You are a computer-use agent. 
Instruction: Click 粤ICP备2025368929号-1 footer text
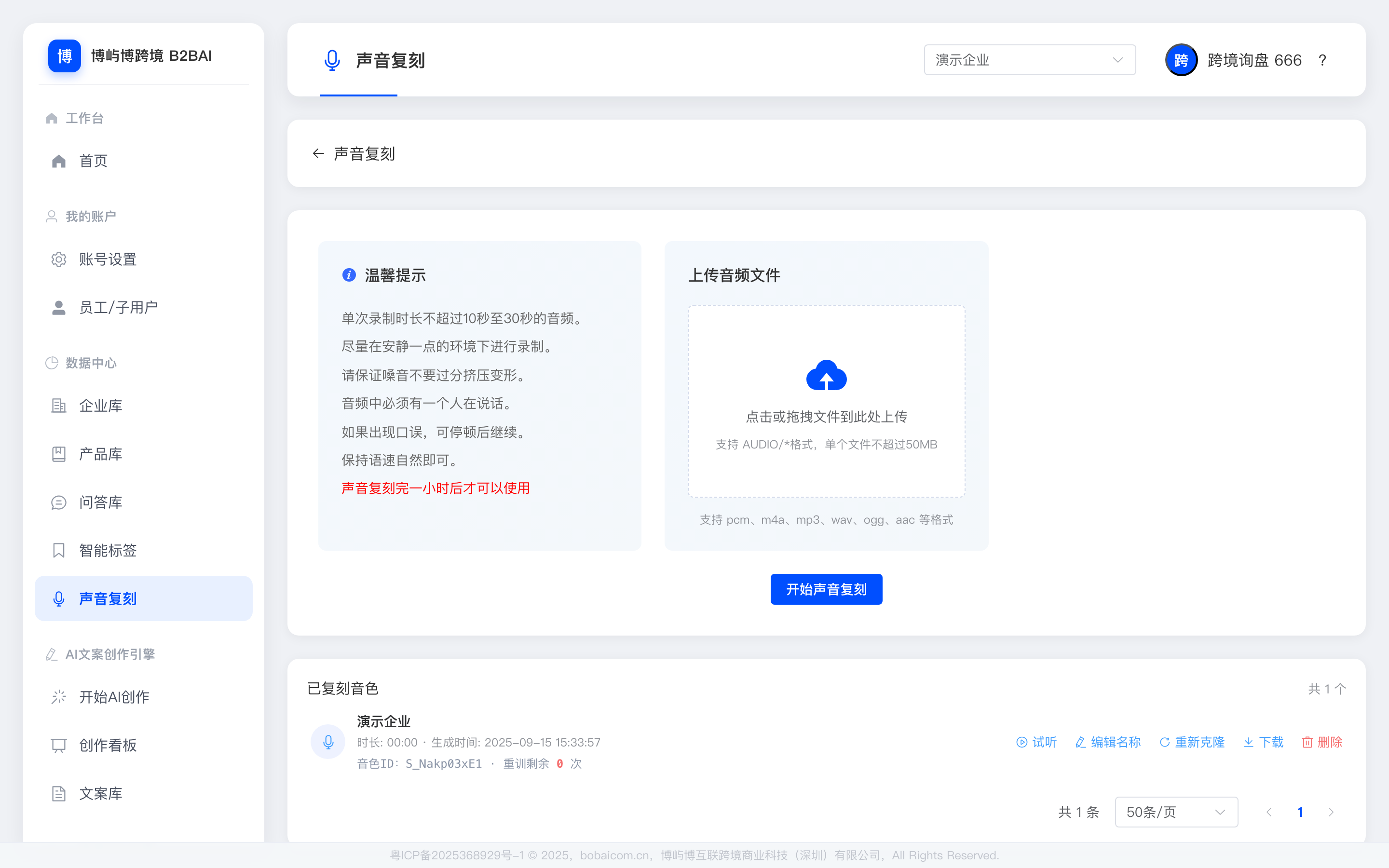coord(457,855)
